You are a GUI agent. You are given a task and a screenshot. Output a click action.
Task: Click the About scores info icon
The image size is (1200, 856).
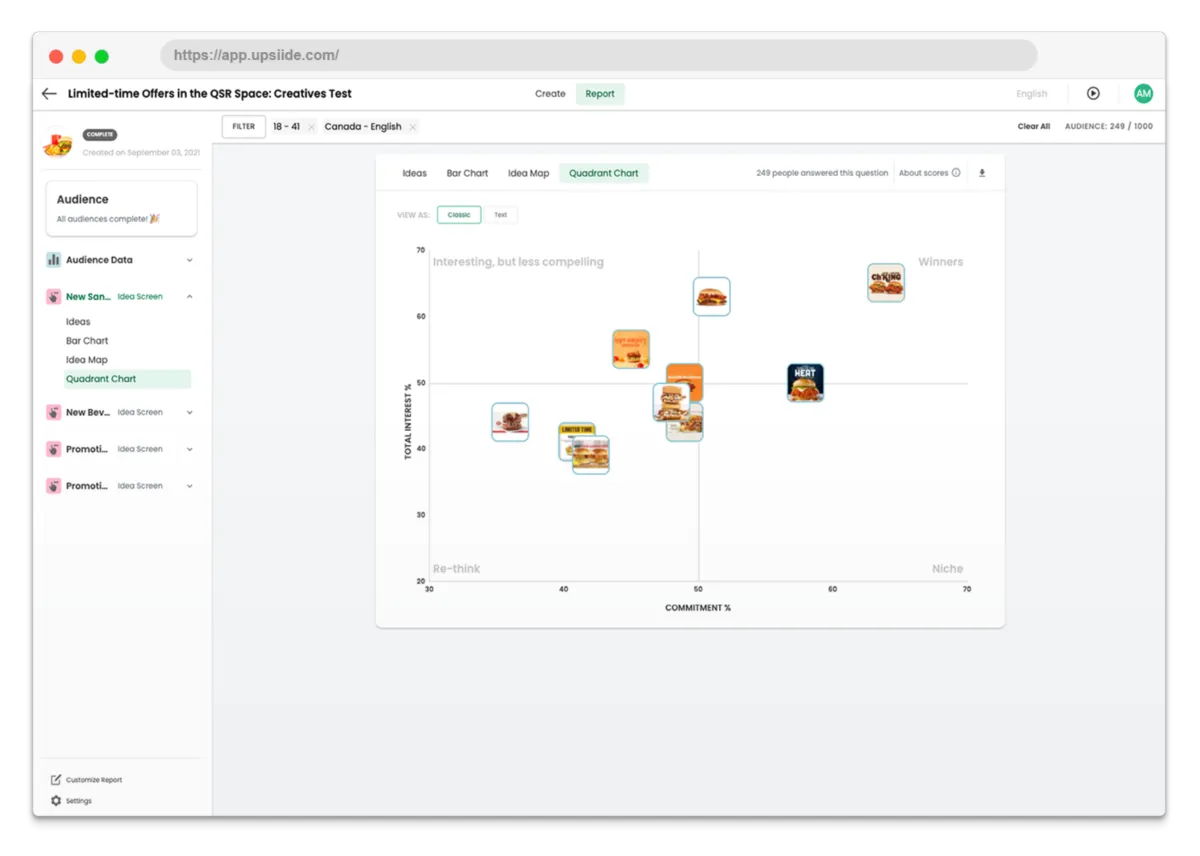tap(956, 173)
